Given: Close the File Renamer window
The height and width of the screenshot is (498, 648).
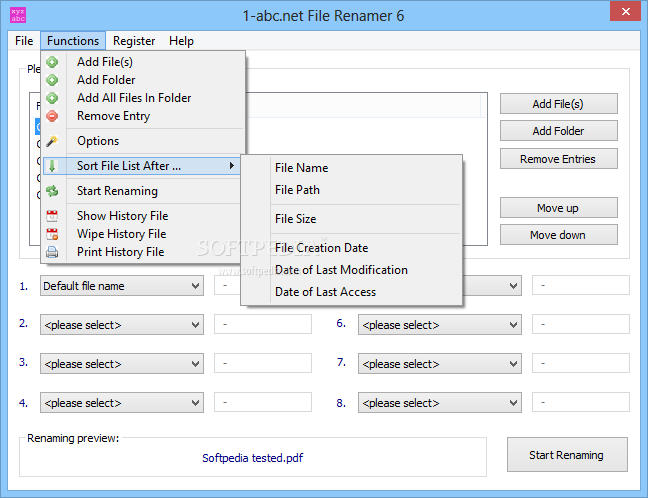Looking at the screenshot, I should 625,11.
